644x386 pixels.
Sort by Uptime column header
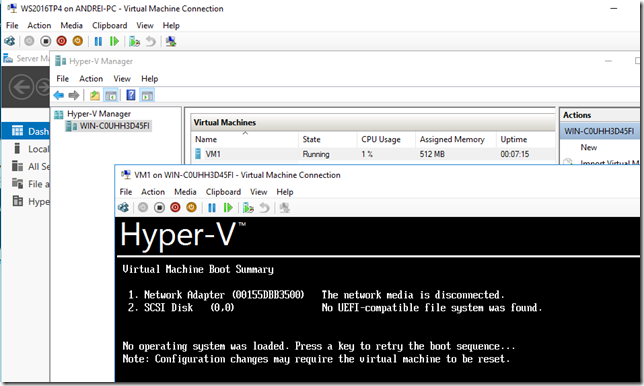[x=525, y=139]
